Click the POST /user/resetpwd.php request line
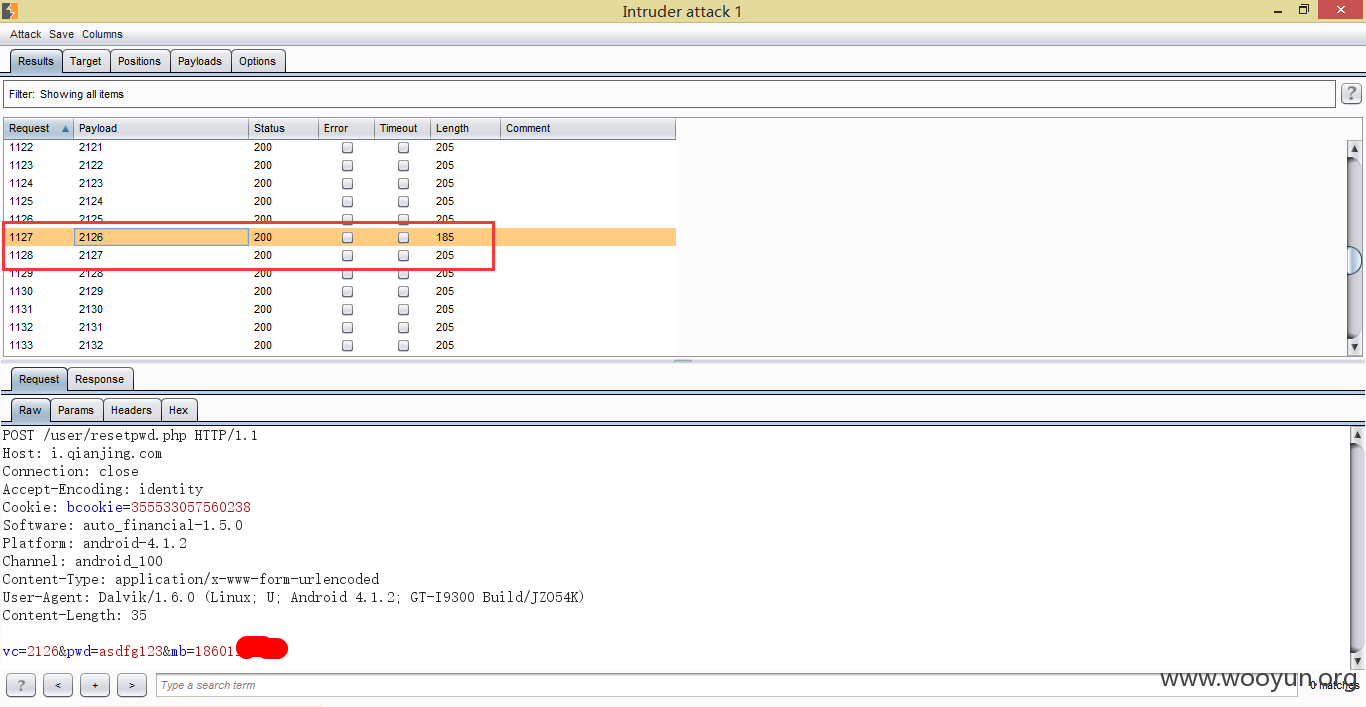Screen dimensions: 1366x707 (x=130, y=435)
